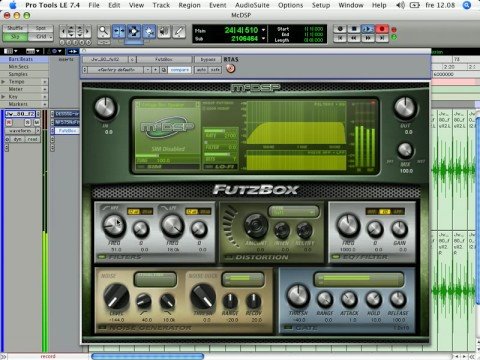Click the red plug-in target icon

tap(230, 69)
